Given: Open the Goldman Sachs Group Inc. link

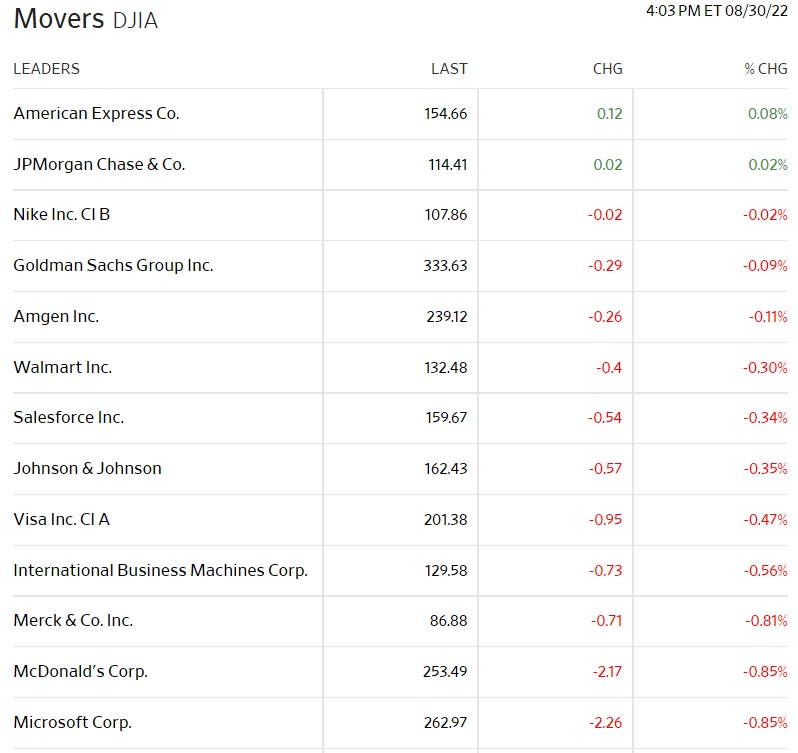Looking at the screenshot, I should coord(113,266).
